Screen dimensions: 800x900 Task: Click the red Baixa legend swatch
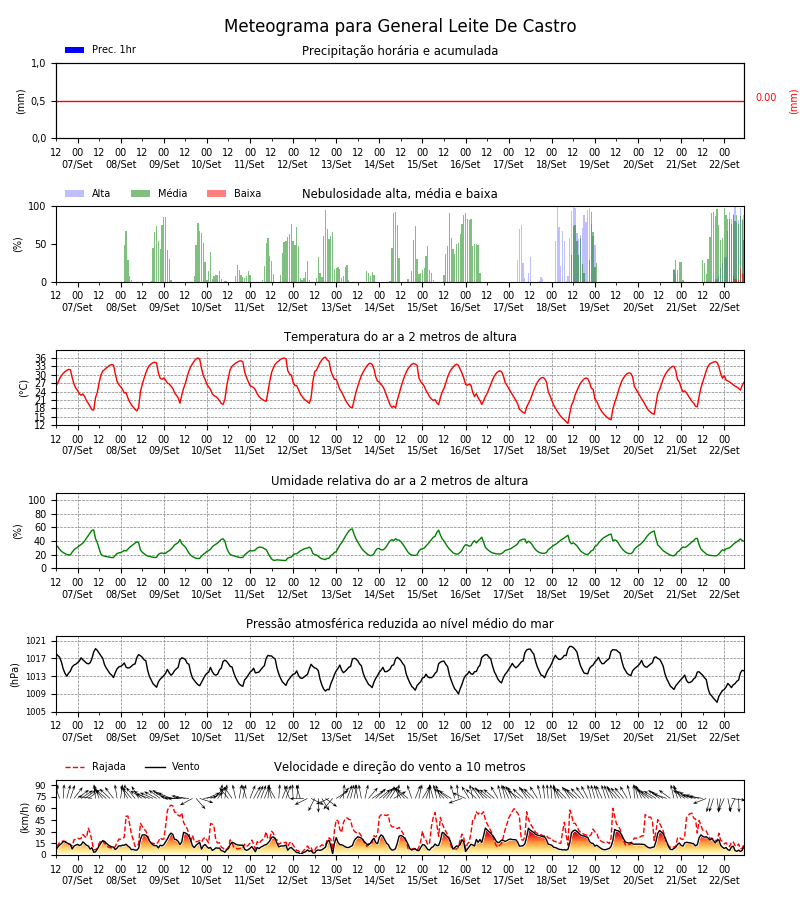click(216, 193)
